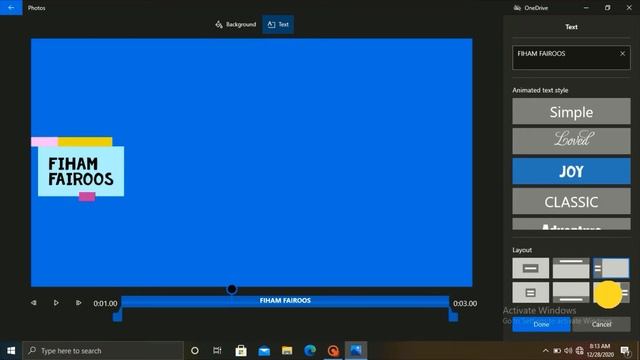The width and height of the screenshot is (640, 360).
Task: Show hidden system tray icons
Action: (x=545, y=351)
